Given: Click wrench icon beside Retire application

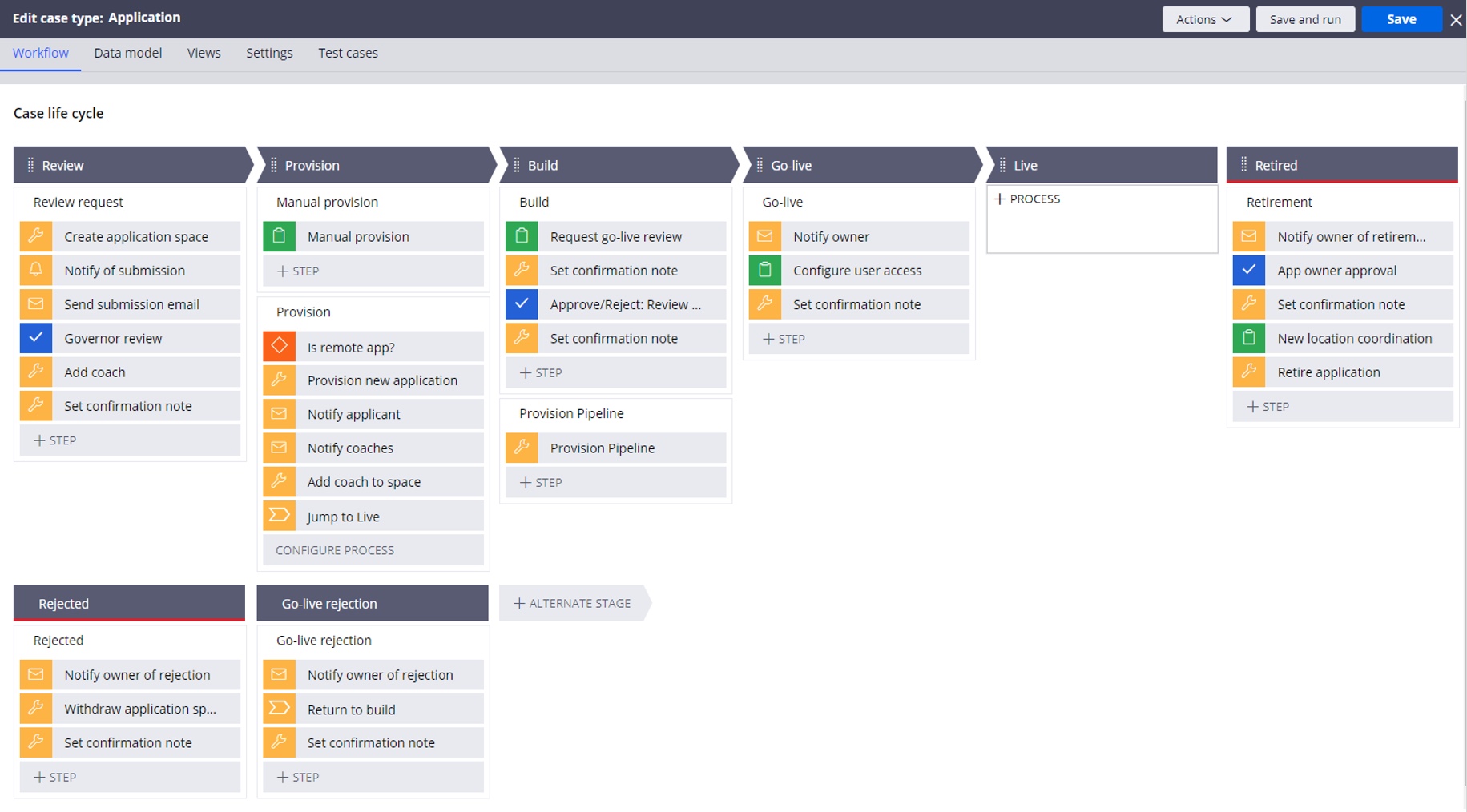Looking at the screenshot, I should pos(1249,372).
